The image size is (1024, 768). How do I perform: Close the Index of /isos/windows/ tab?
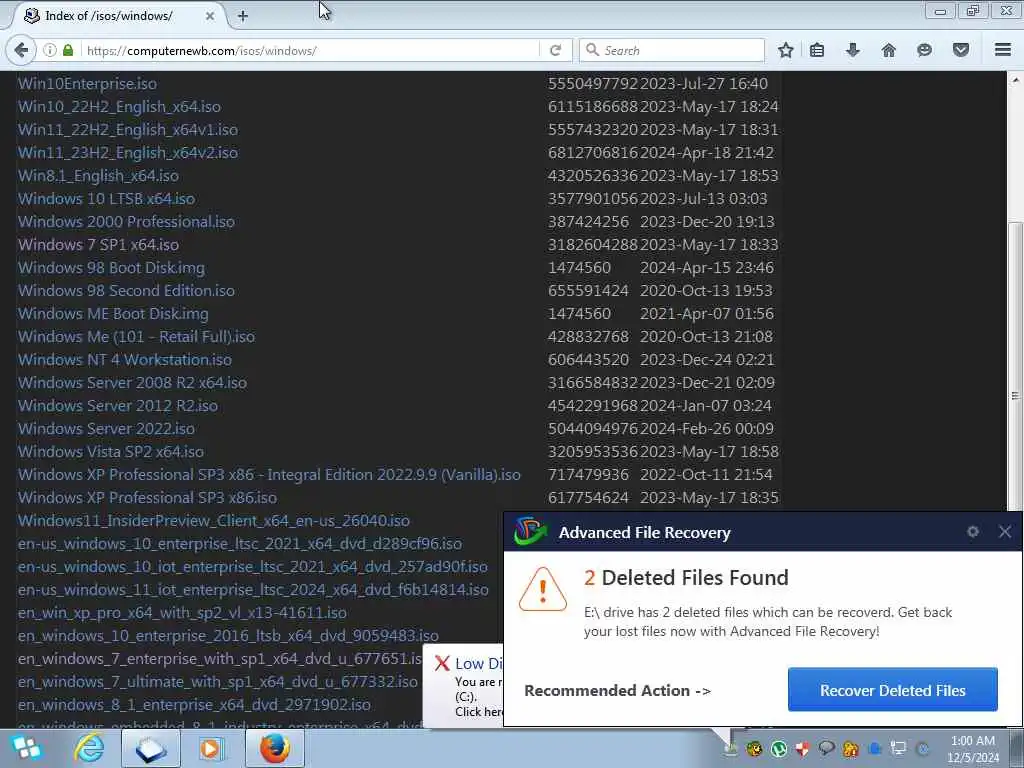(x=210, y=16)
